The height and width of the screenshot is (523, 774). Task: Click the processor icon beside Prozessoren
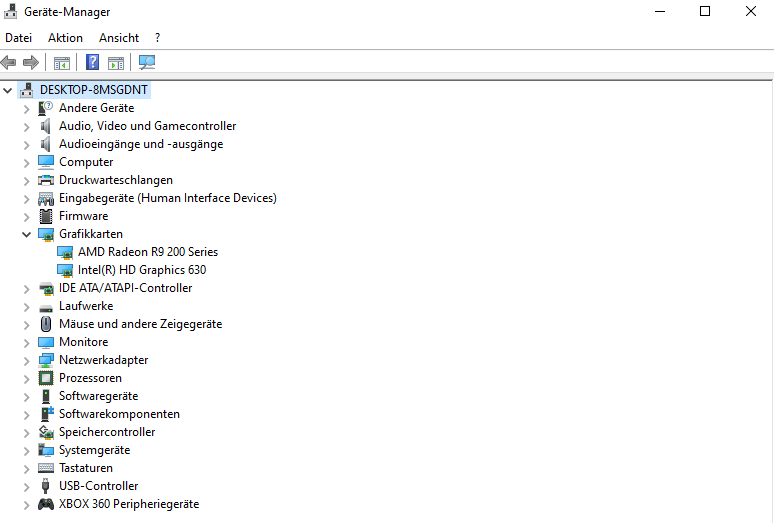click(x=46, y=378)
